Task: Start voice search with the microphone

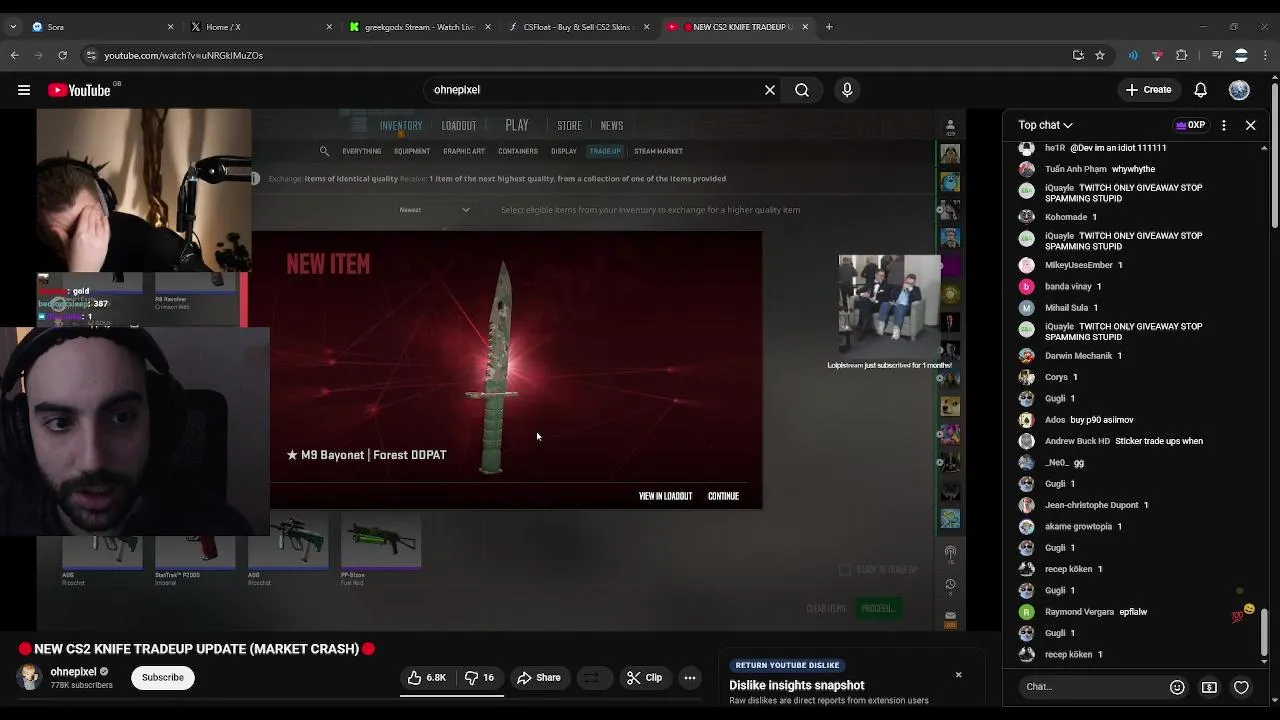Action: tap(847, 90)
